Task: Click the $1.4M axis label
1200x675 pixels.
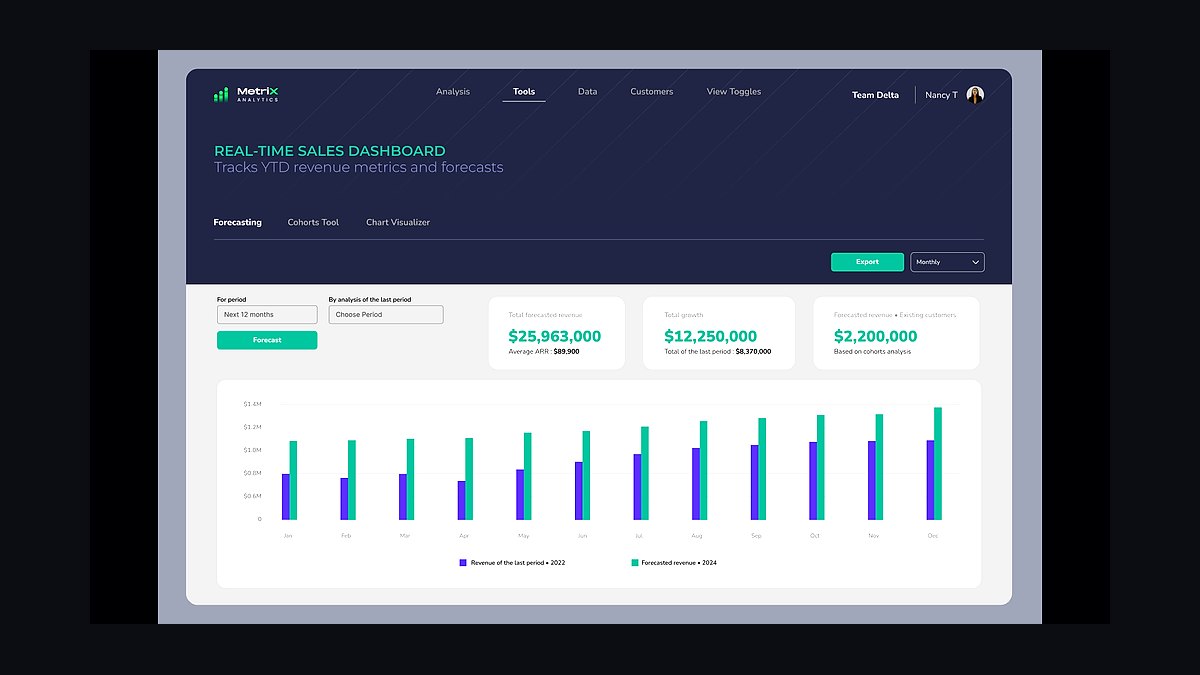Action: click(252, 404)
